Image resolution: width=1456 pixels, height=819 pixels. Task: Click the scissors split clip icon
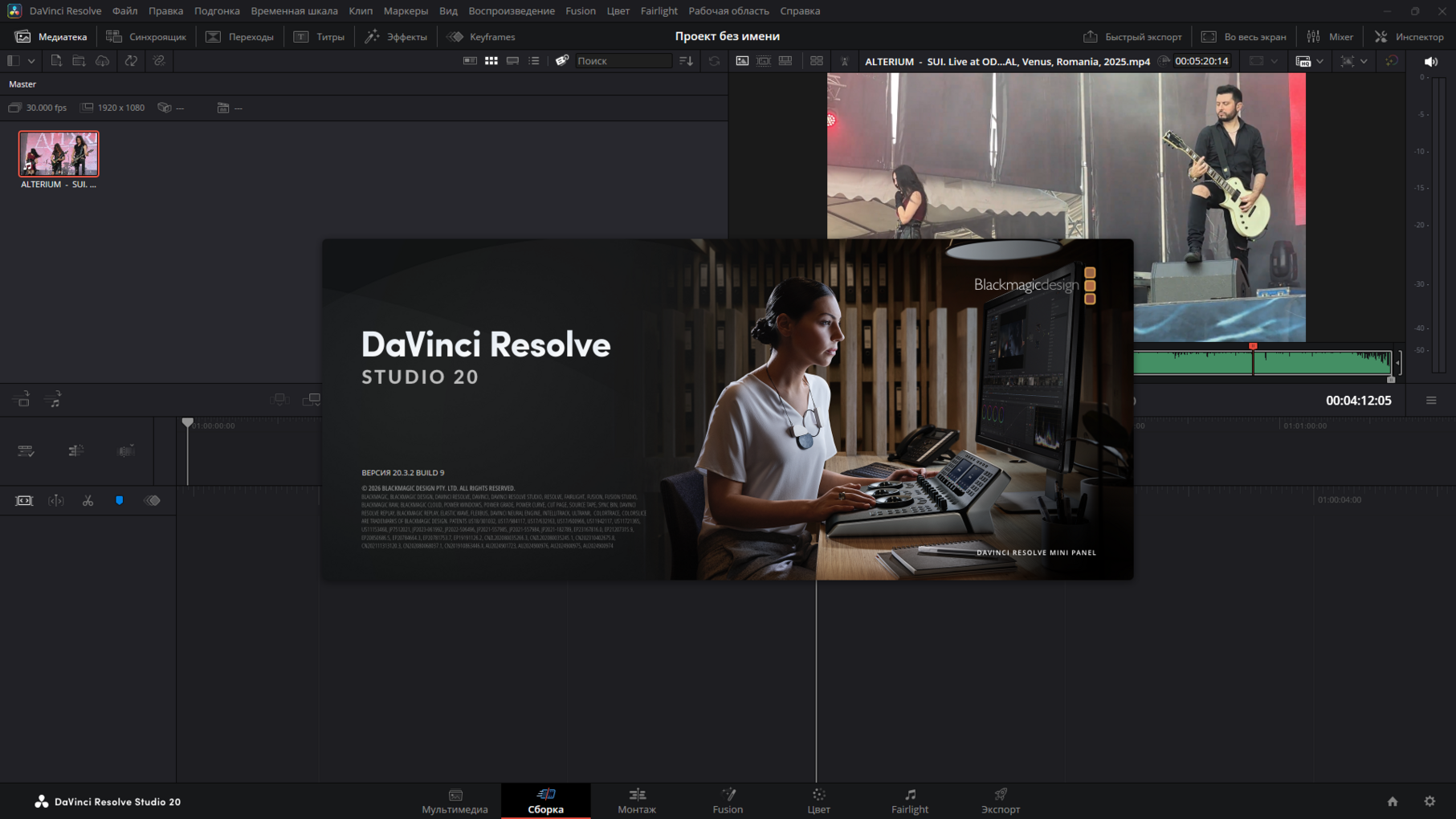(x=88, y=501)
